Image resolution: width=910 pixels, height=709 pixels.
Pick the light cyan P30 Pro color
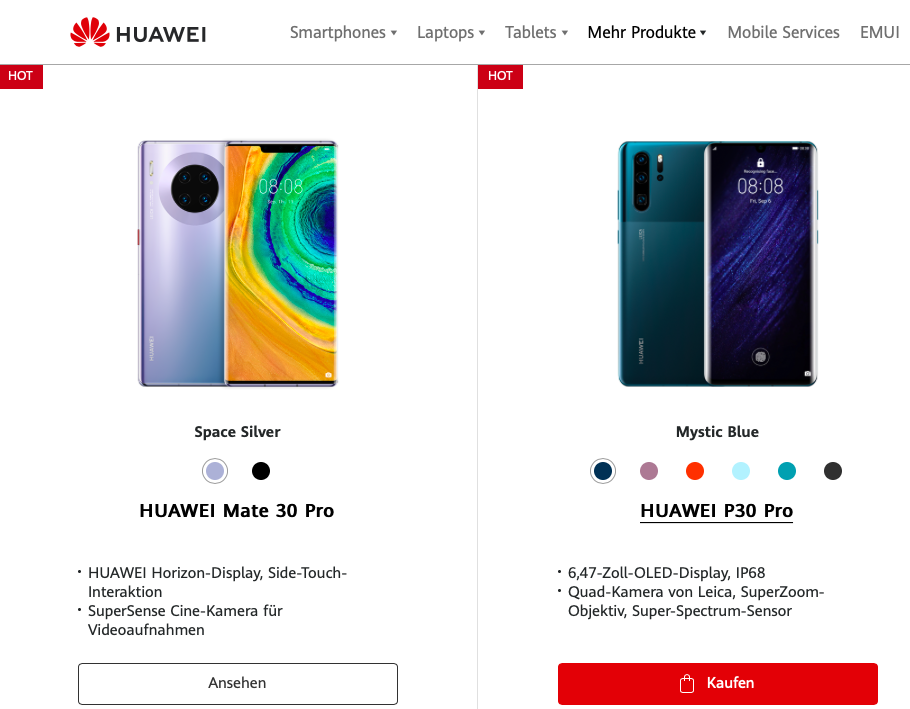click(741, 471)
